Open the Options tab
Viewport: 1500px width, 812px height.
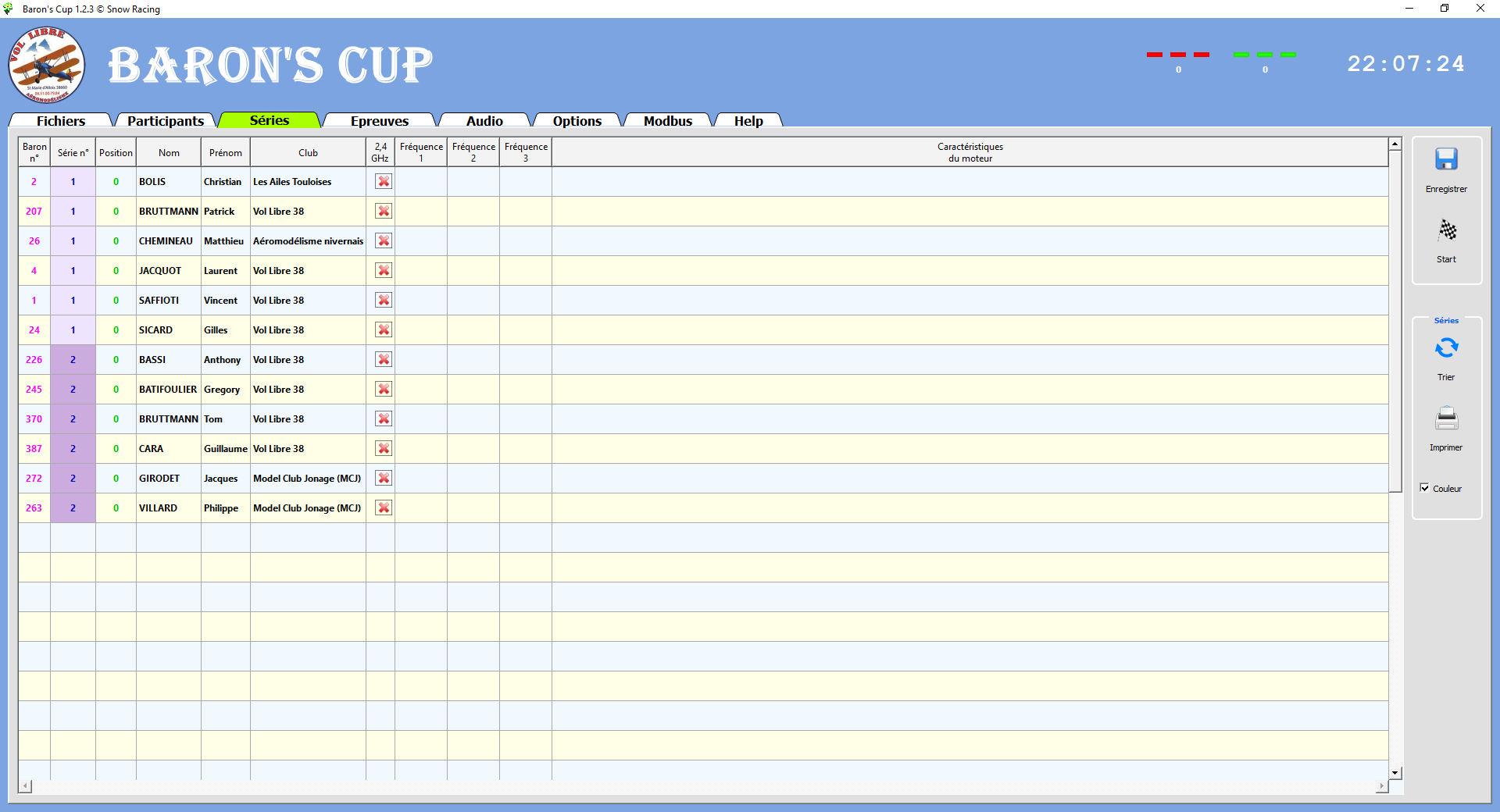[577, 121]
